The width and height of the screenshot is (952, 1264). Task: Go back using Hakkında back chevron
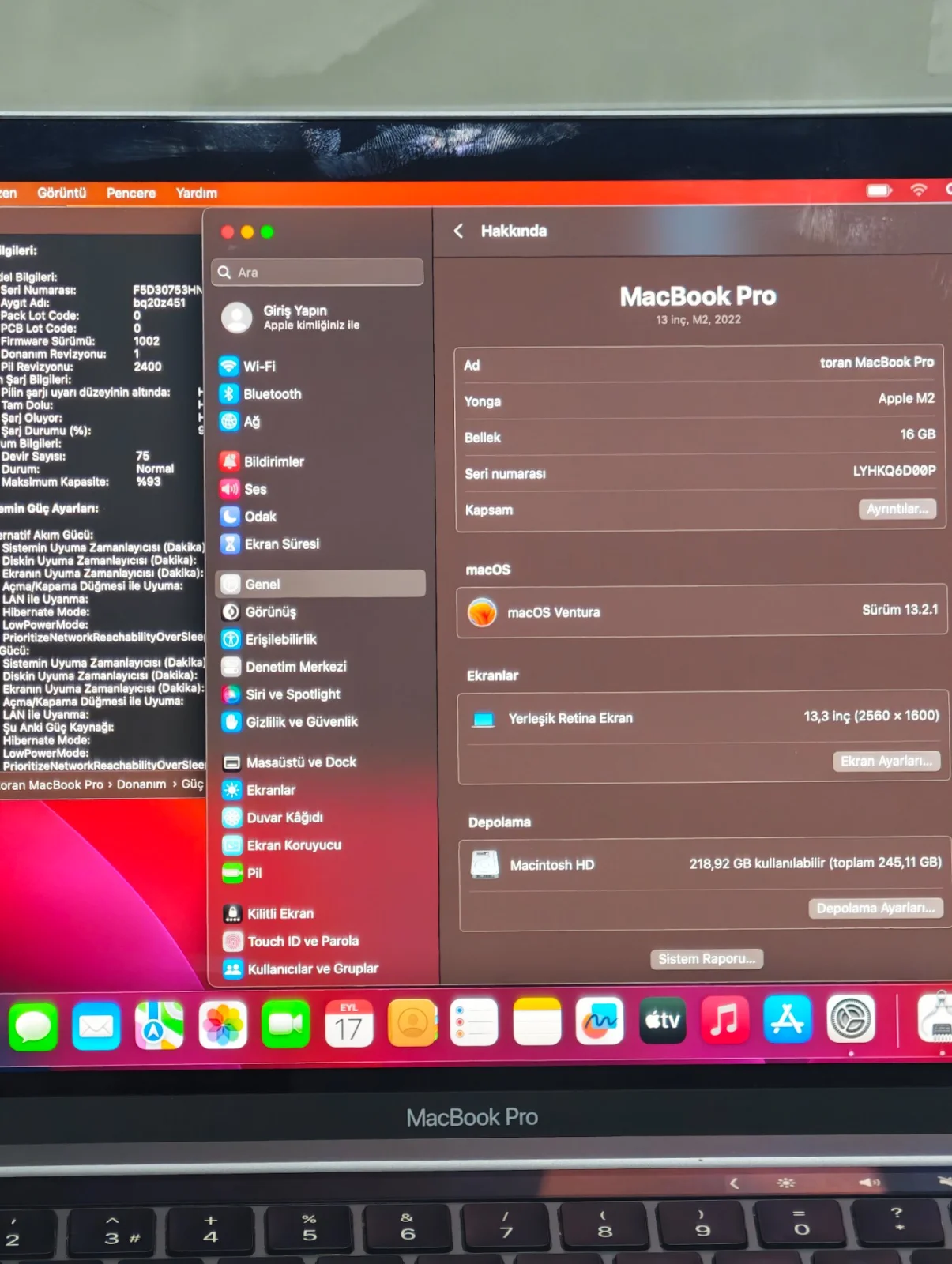(x=458, y=231)
